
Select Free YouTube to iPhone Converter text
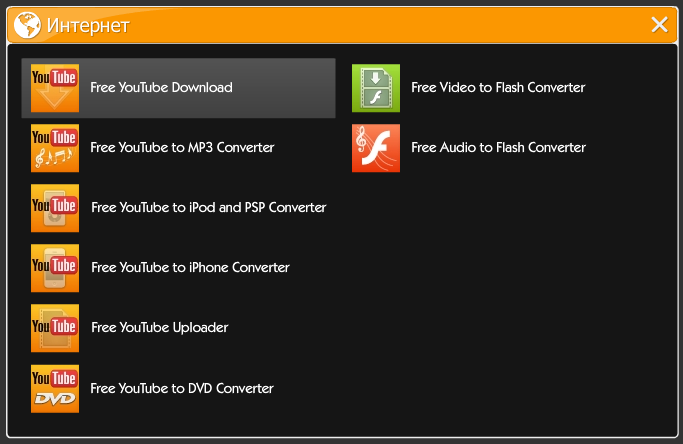click(x=190, y=268)
